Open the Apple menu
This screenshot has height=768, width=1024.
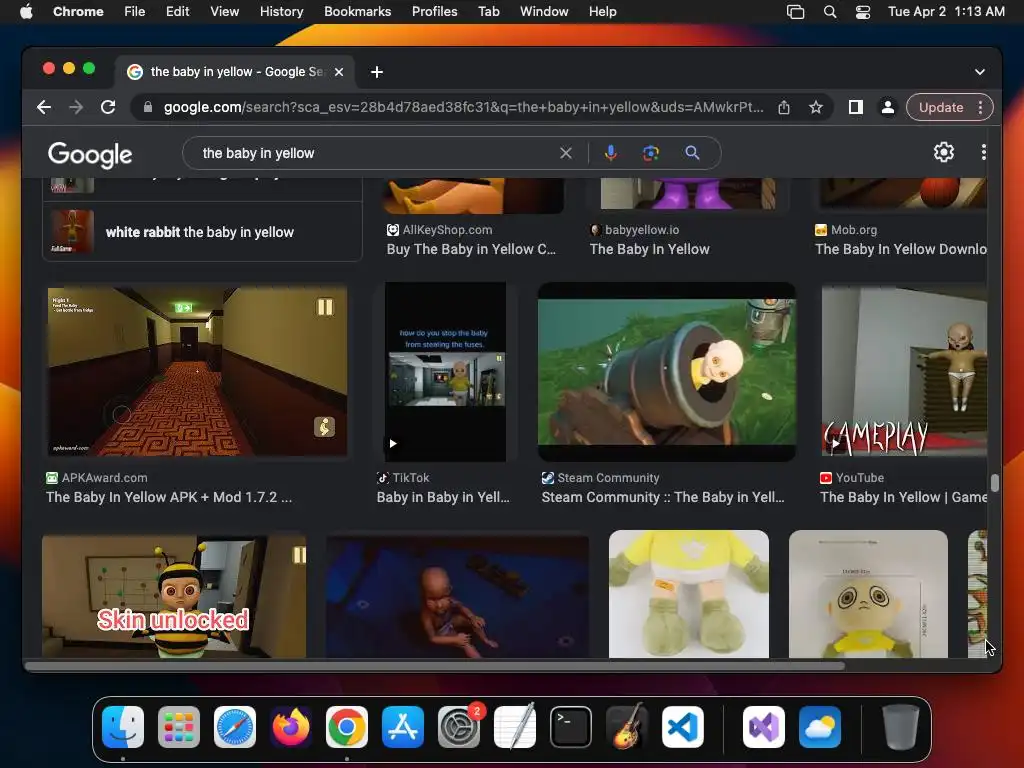(26, 11)
